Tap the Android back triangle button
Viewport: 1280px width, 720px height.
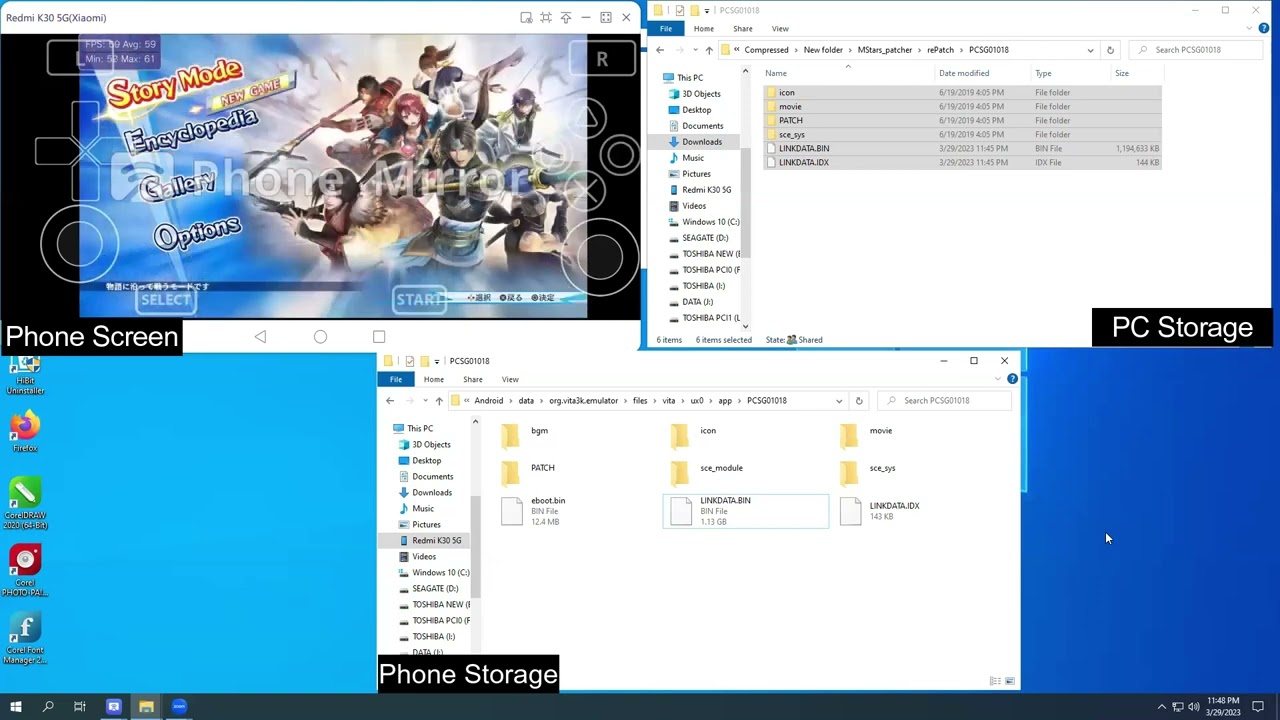click(x=260, y=337)
